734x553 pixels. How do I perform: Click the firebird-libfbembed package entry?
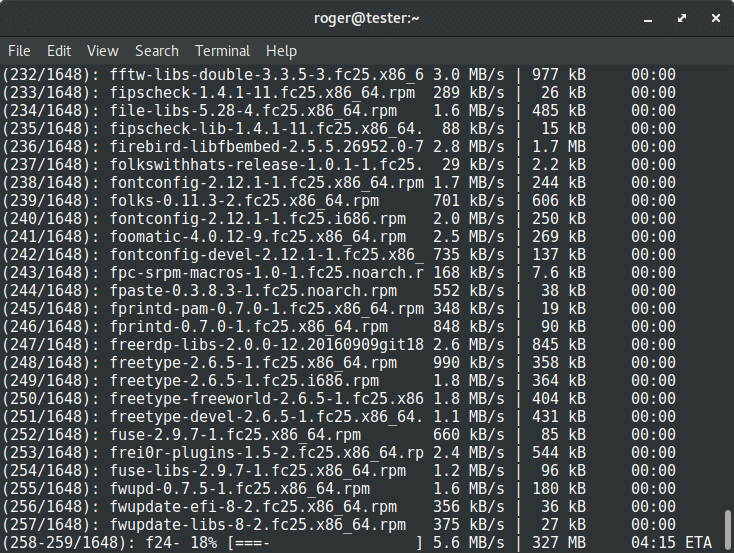(x=266, y=146)
